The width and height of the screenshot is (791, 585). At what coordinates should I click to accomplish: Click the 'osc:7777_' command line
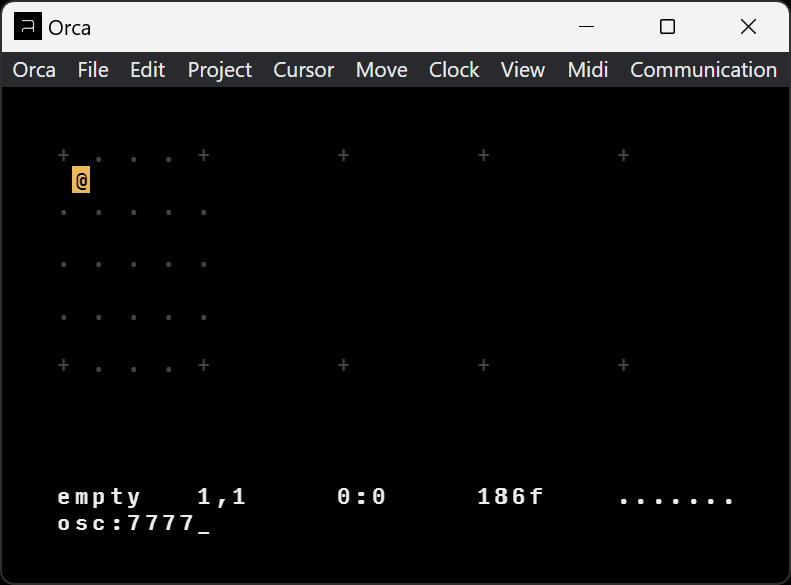pyautogui.click(x=134, y=523)
